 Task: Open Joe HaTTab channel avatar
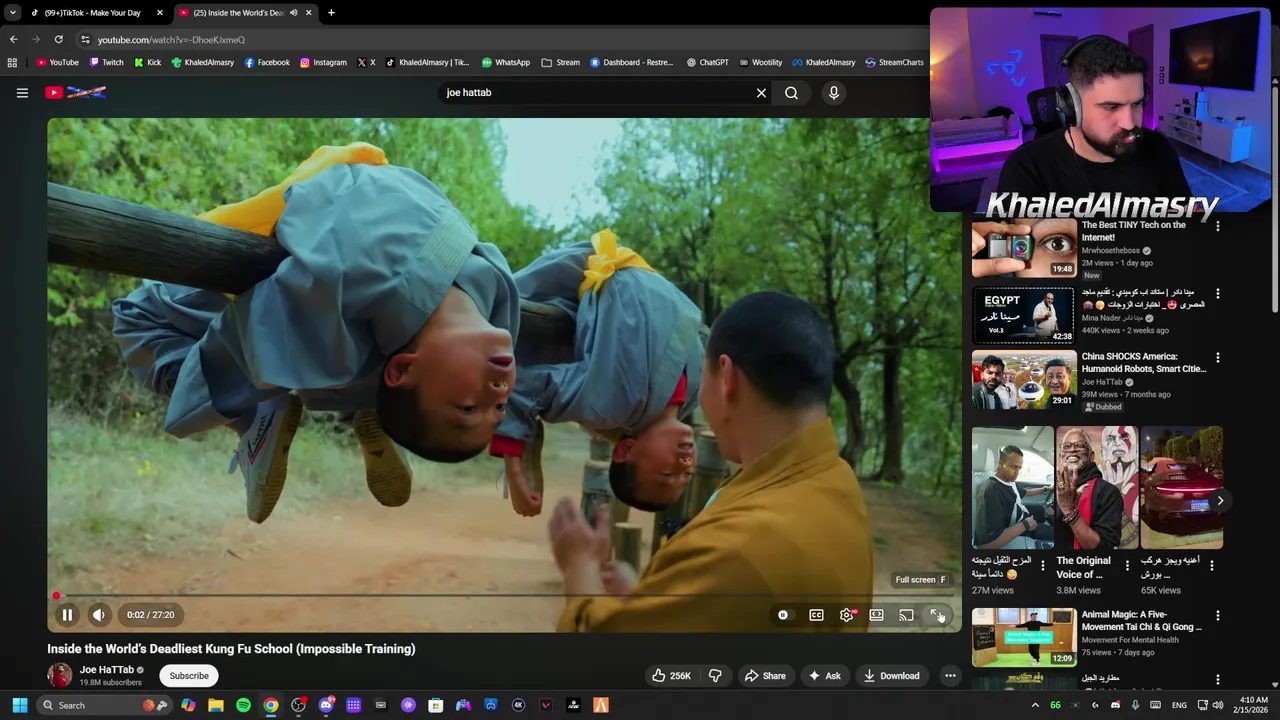[x=60, y=676]
